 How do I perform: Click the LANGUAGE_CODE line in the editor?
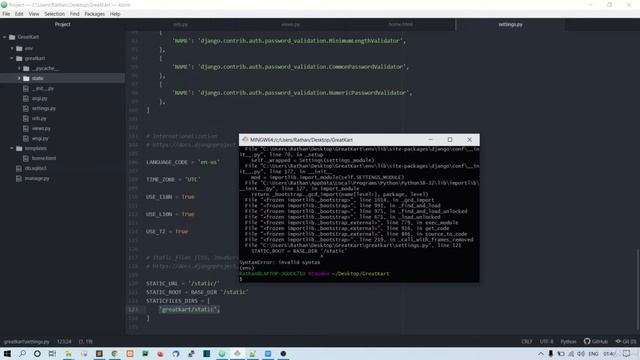[183, 162]
